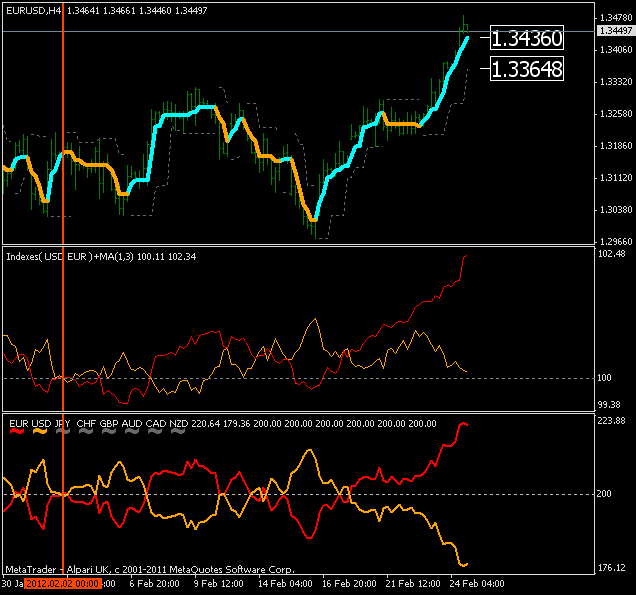
Task: Click the 21 Feb 12:00 time axis label
Action: point(413,584)
